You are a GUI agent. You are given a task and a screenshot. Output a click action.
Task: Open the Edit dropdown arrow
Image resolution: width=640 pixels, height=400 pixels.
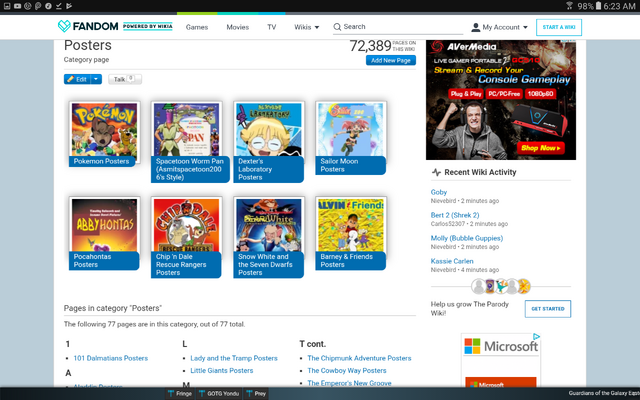click(96, 79)
